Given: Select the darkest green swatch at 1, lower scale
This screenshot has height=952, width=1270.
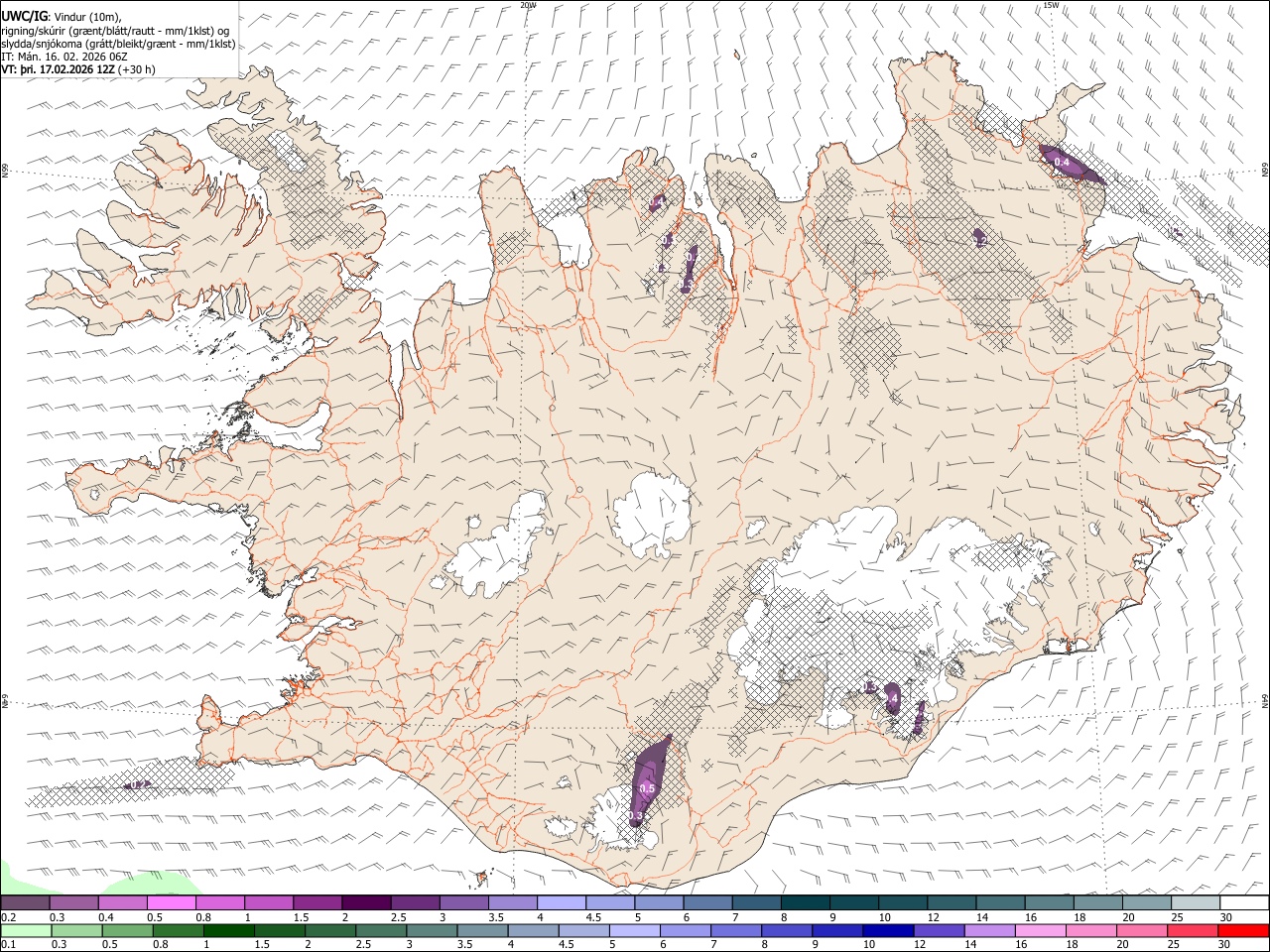Looking at the screenshot, I should click(x=228, y=931).
